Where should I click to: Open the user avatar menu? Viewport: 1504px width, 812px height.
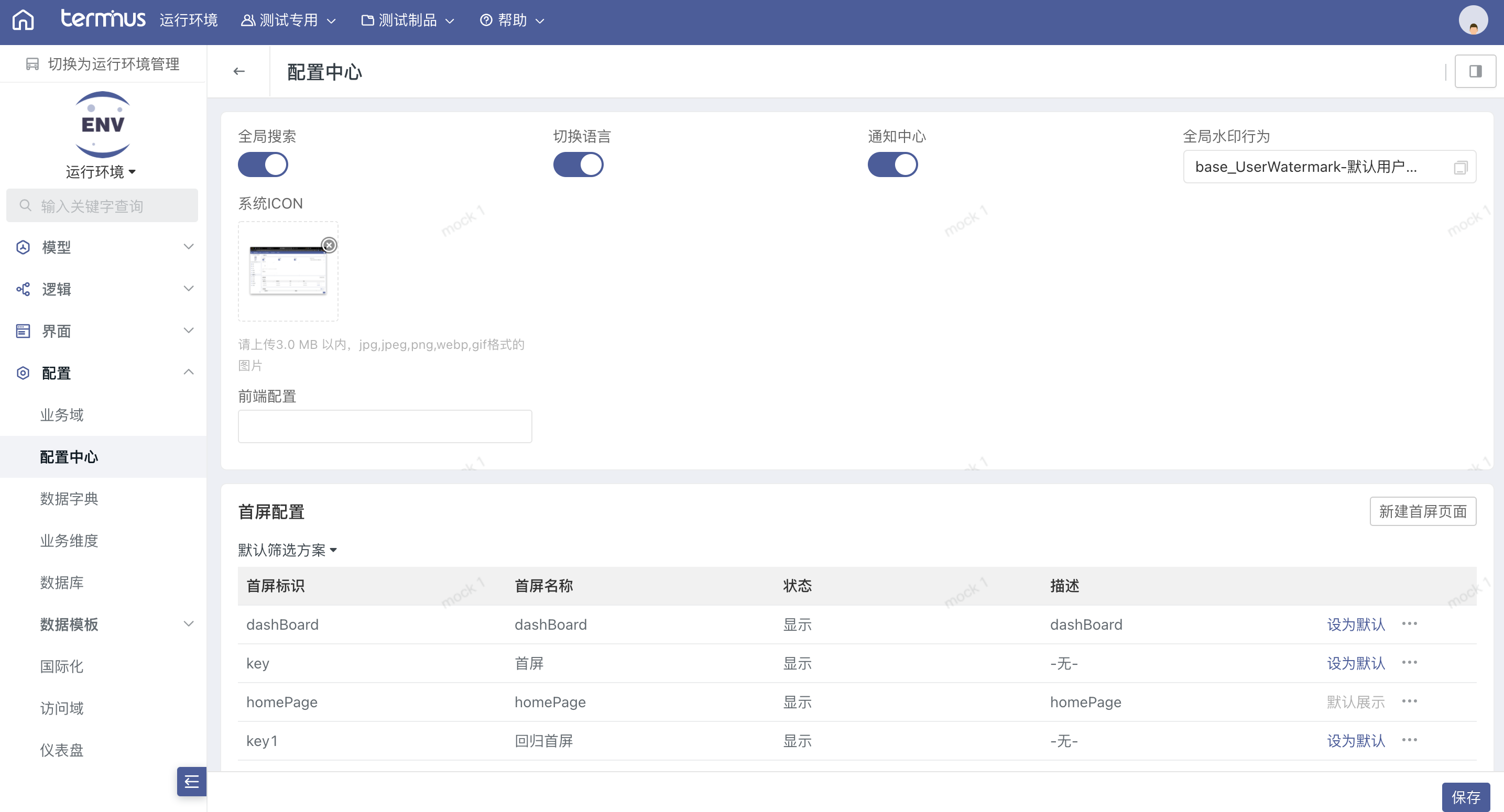click(x=1473, y=20)
